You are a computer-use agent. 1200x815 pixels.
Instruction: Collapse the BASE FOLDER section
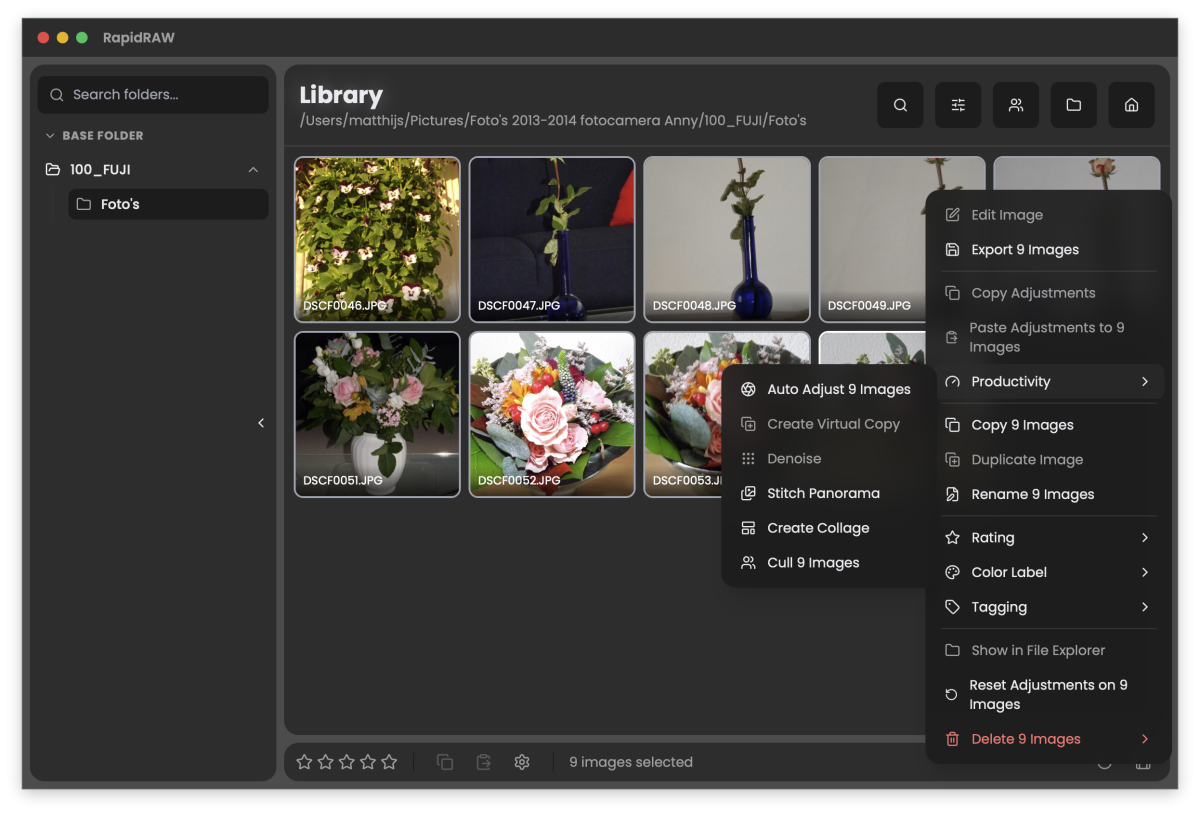click(50, 136)
